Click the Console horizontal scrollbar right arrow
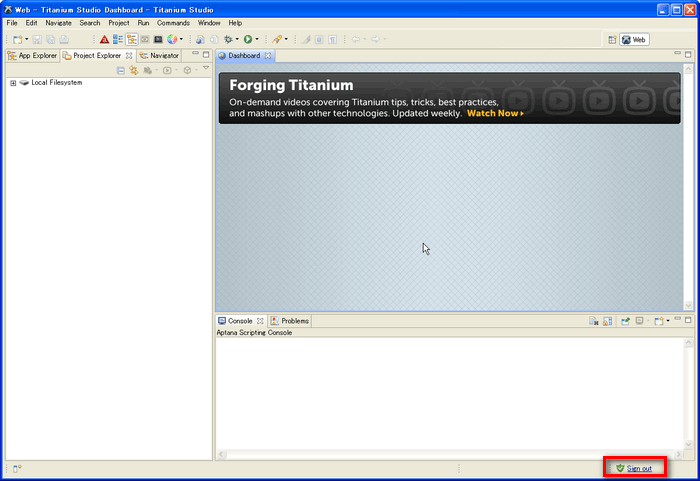The width and height of the screenshot is (700, 481). pos(679,454)
